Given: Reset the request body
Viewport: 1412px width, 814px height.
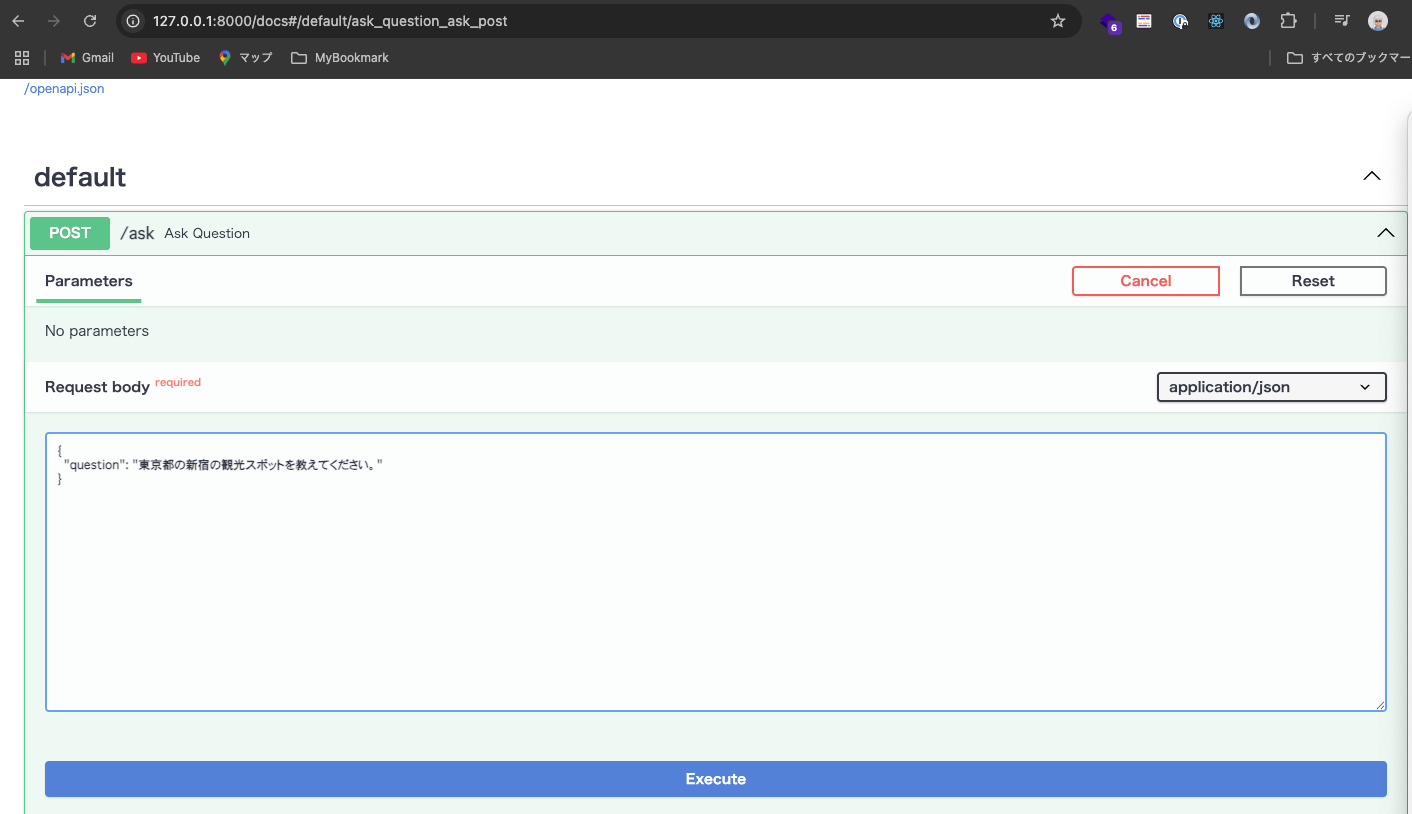Looking at the screenshot, I should coord(1313,281).
